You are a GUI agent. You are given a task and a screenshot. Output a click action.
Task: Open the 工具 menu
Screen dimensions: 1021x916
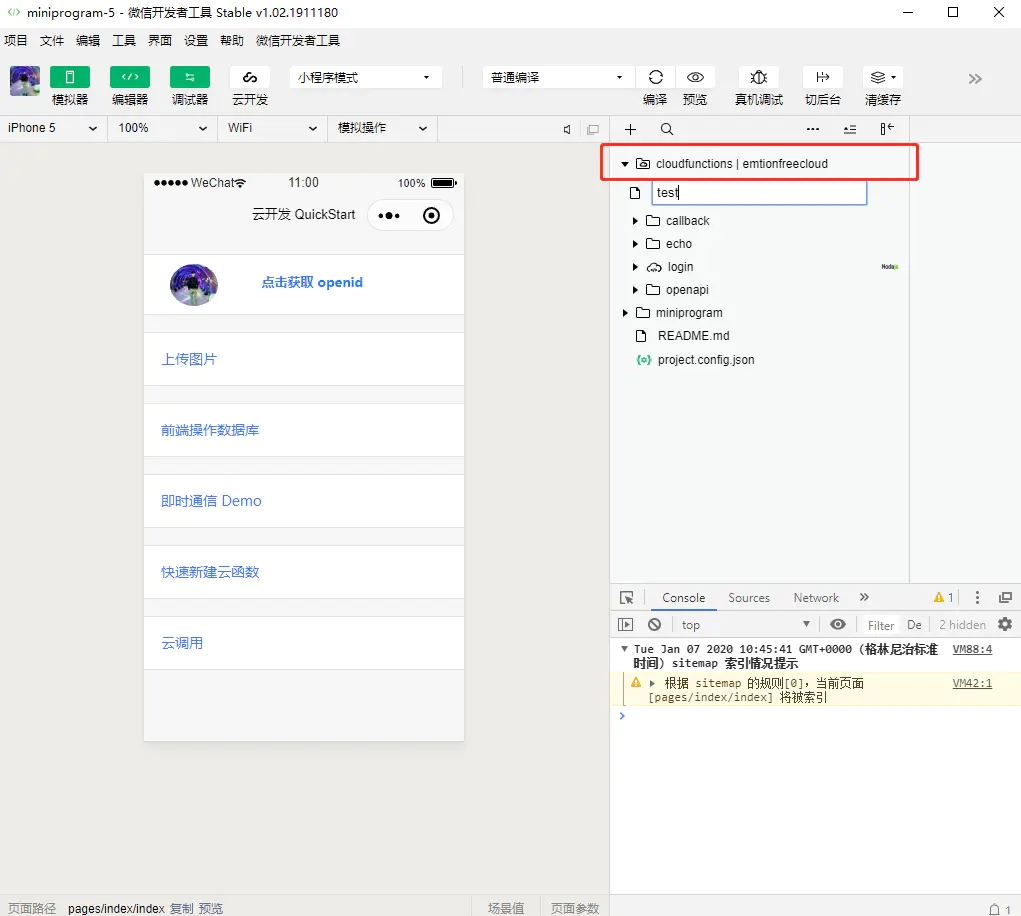click(124, 40)
